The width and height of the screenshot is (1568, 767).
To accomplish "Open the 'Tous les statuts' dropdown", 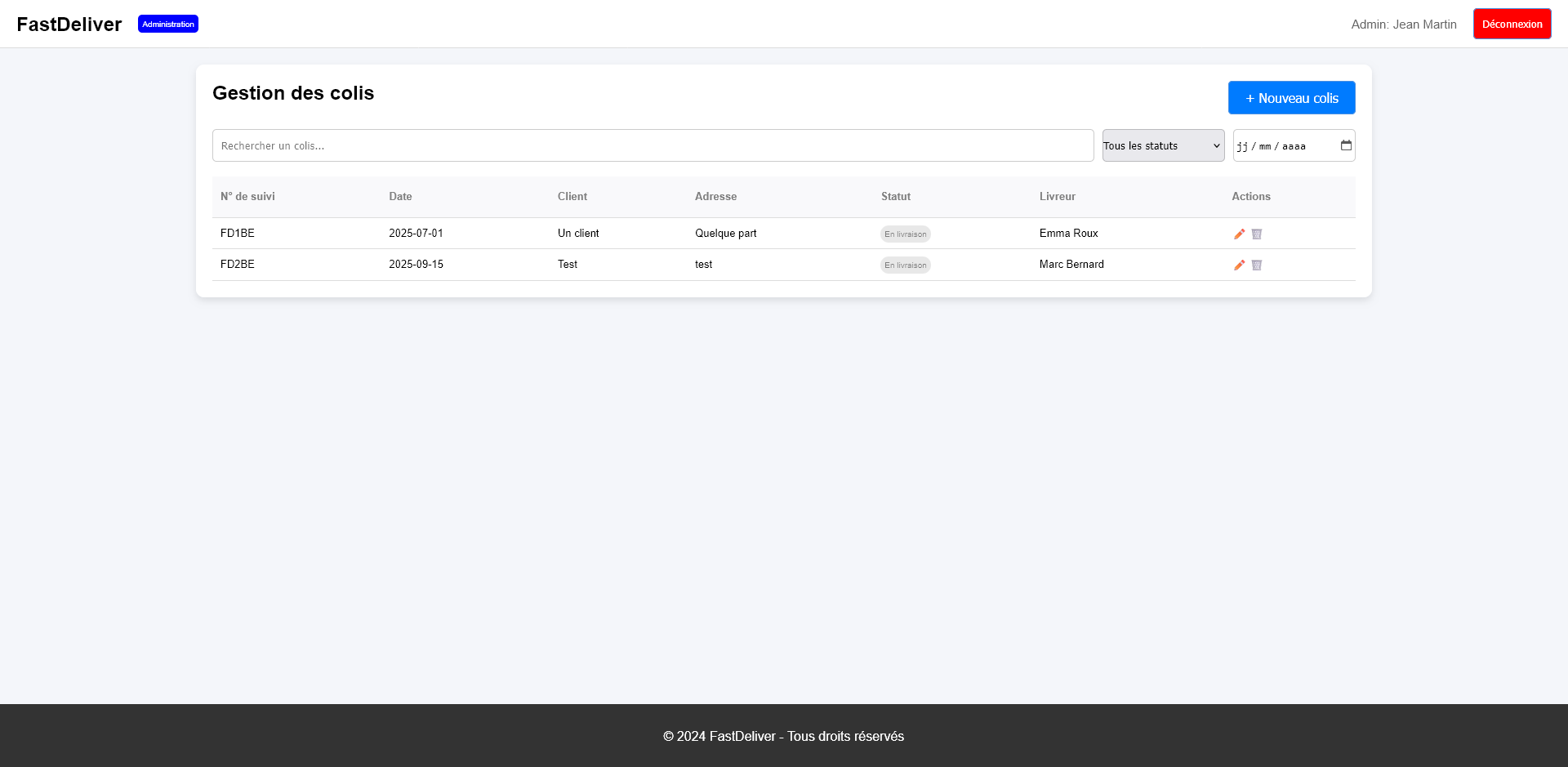I will coord(1162,145).
